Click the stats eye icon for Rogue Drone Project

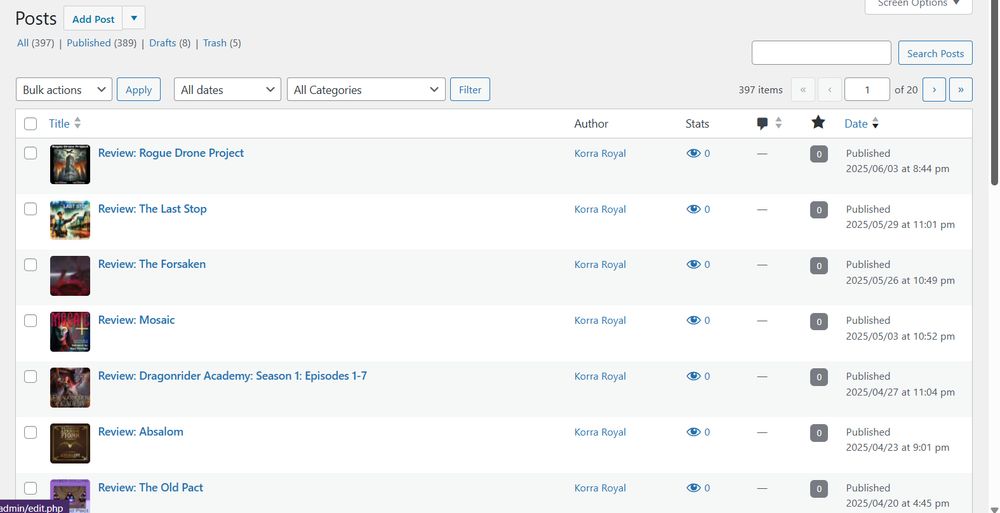coord(693,154)
